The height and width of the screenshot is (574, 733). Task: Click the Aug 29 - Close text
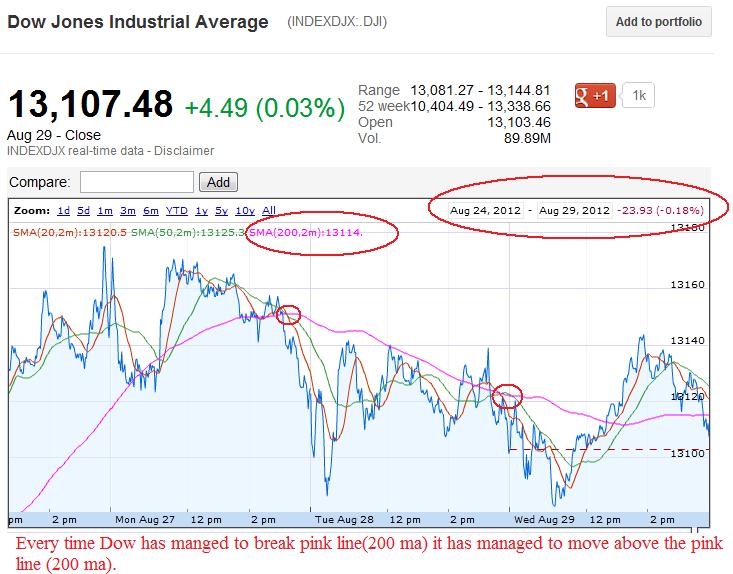[x=54, y=135]
